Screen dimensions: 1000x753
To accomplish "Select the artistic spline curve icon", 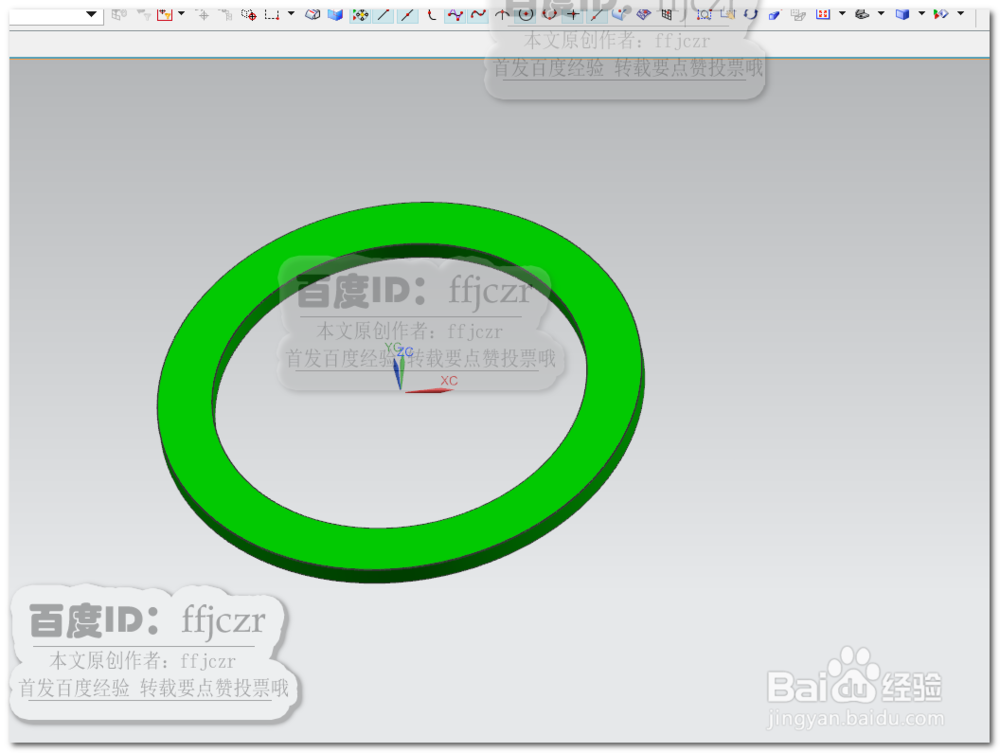I will click(478, 14).
